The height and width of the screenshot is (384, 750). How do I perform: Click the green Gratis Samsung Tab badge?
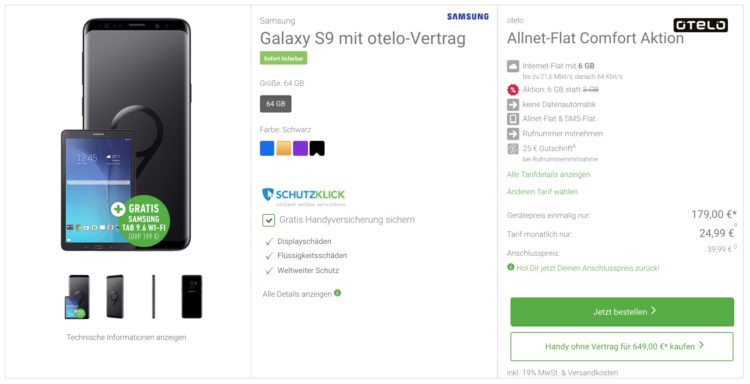pos(140,220)
